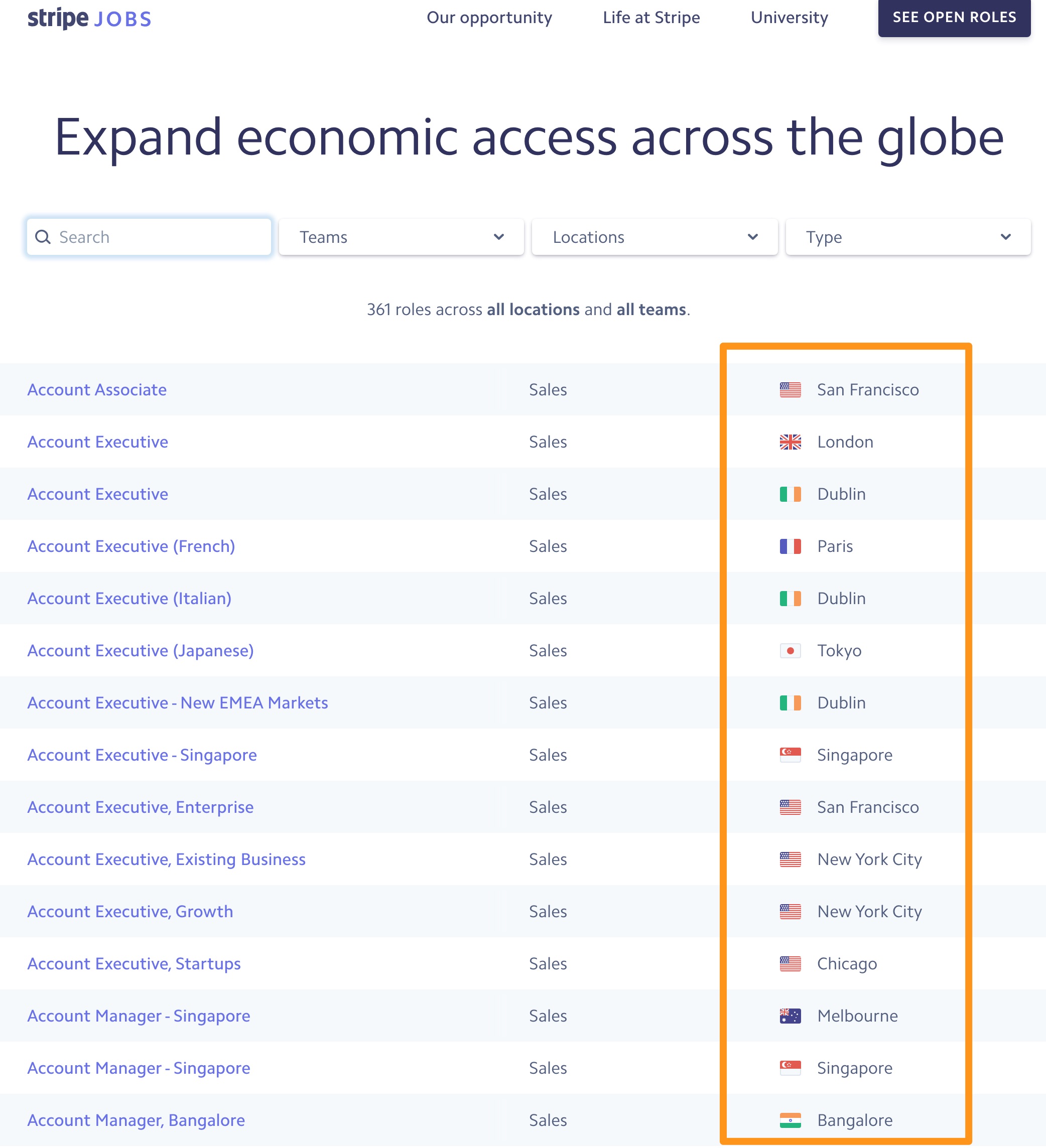The height and width of the screenshot is (1148, 1046).
Task: Click the 361 roles summary text
Action: tap(529, 309)
